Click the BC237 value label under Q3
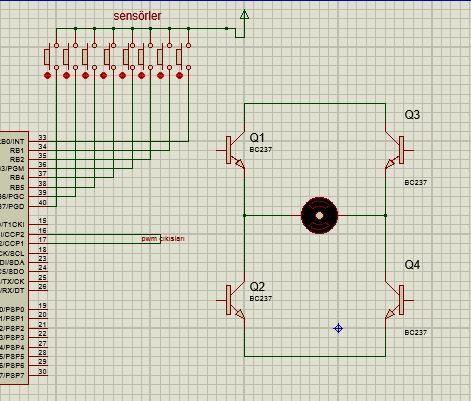This screenshot has width=471, height=401. coord(415,183)
